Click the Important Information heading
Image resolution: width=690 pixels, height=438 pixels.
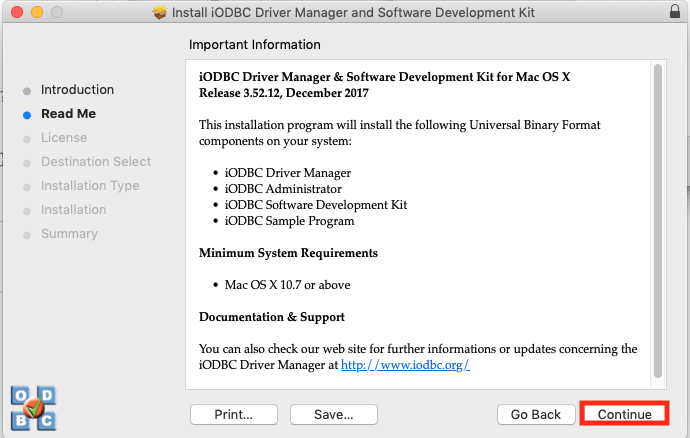point(255,44)
